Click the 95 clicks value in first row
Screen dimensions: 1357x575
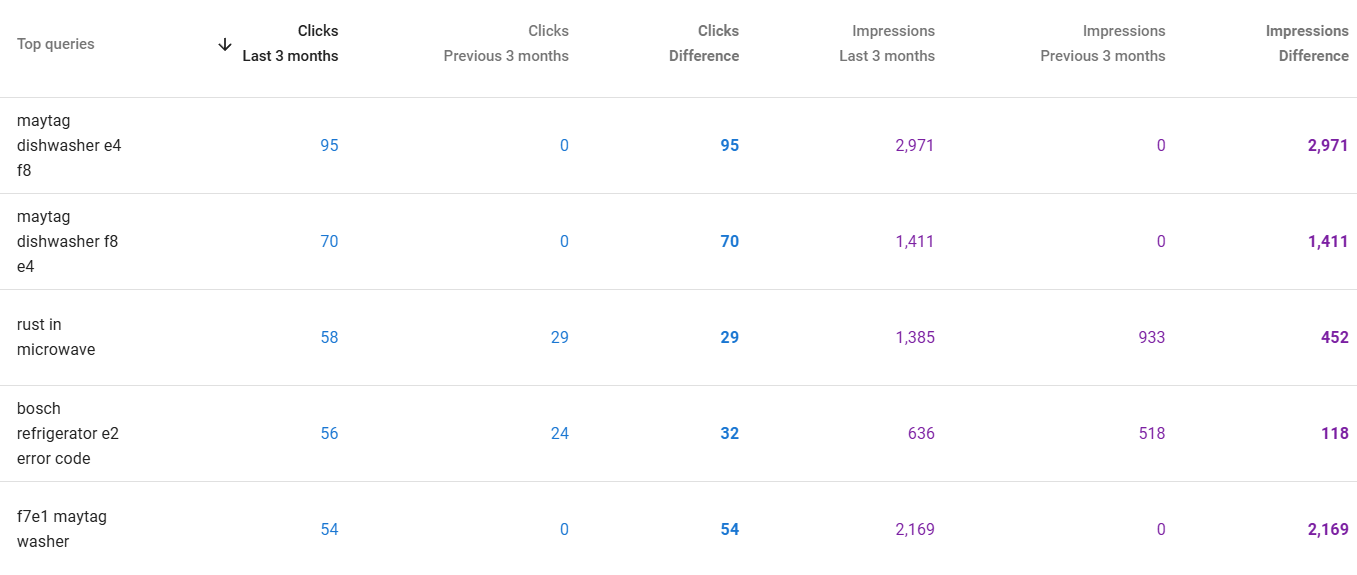click(x=329, y=146)
